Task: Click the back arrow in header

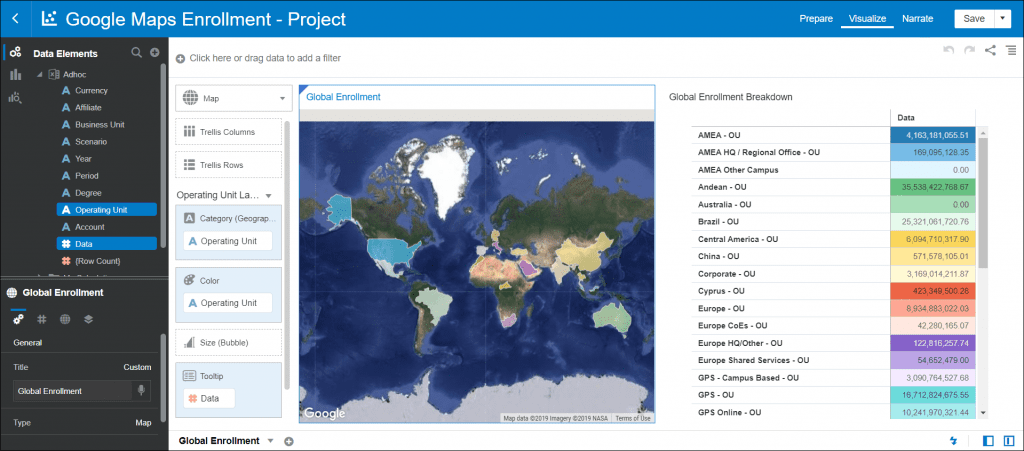Action: (x=16, y=19)
